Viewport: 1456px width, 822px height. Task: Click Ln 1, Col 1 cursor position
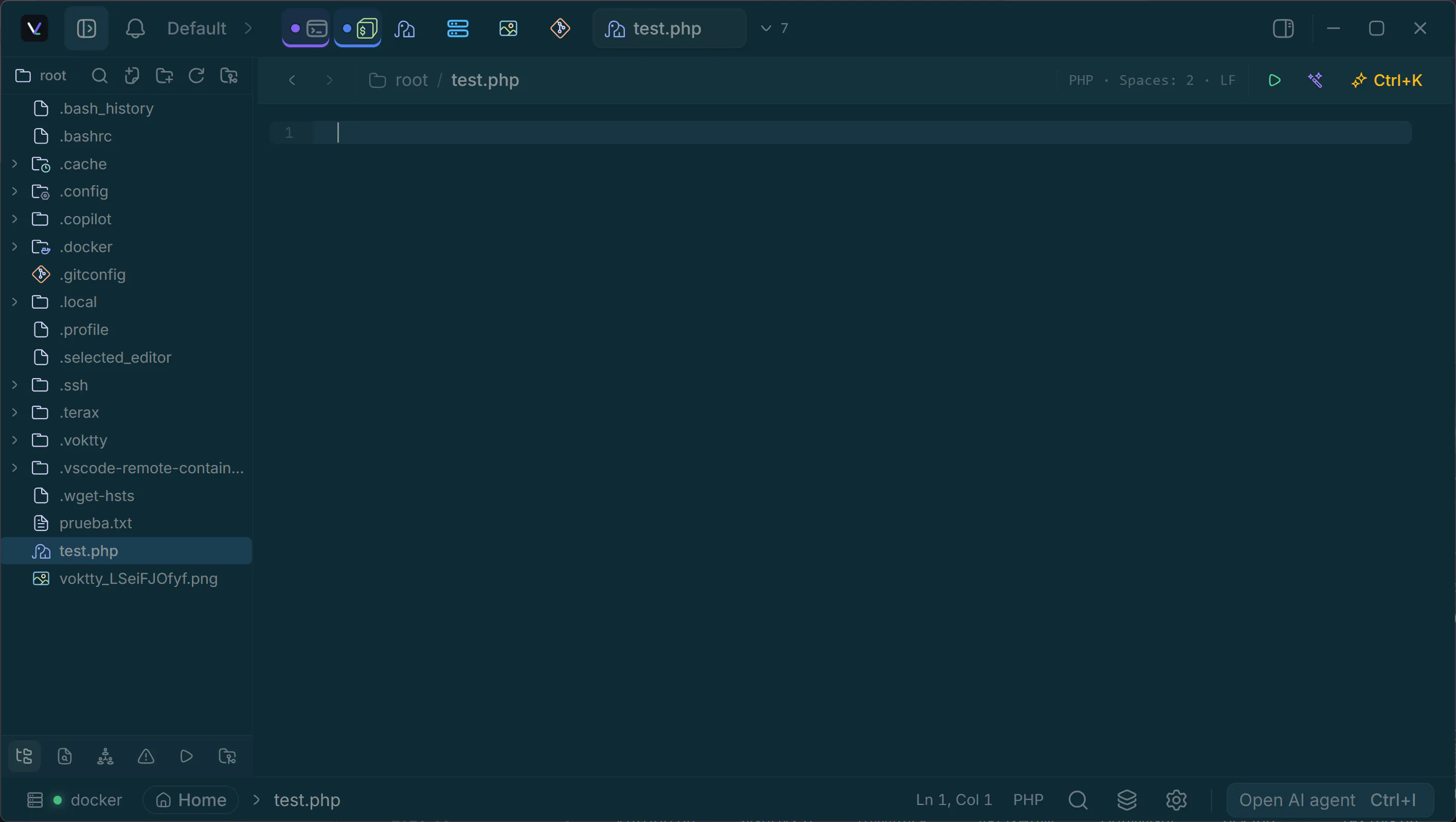coord(954,800)
